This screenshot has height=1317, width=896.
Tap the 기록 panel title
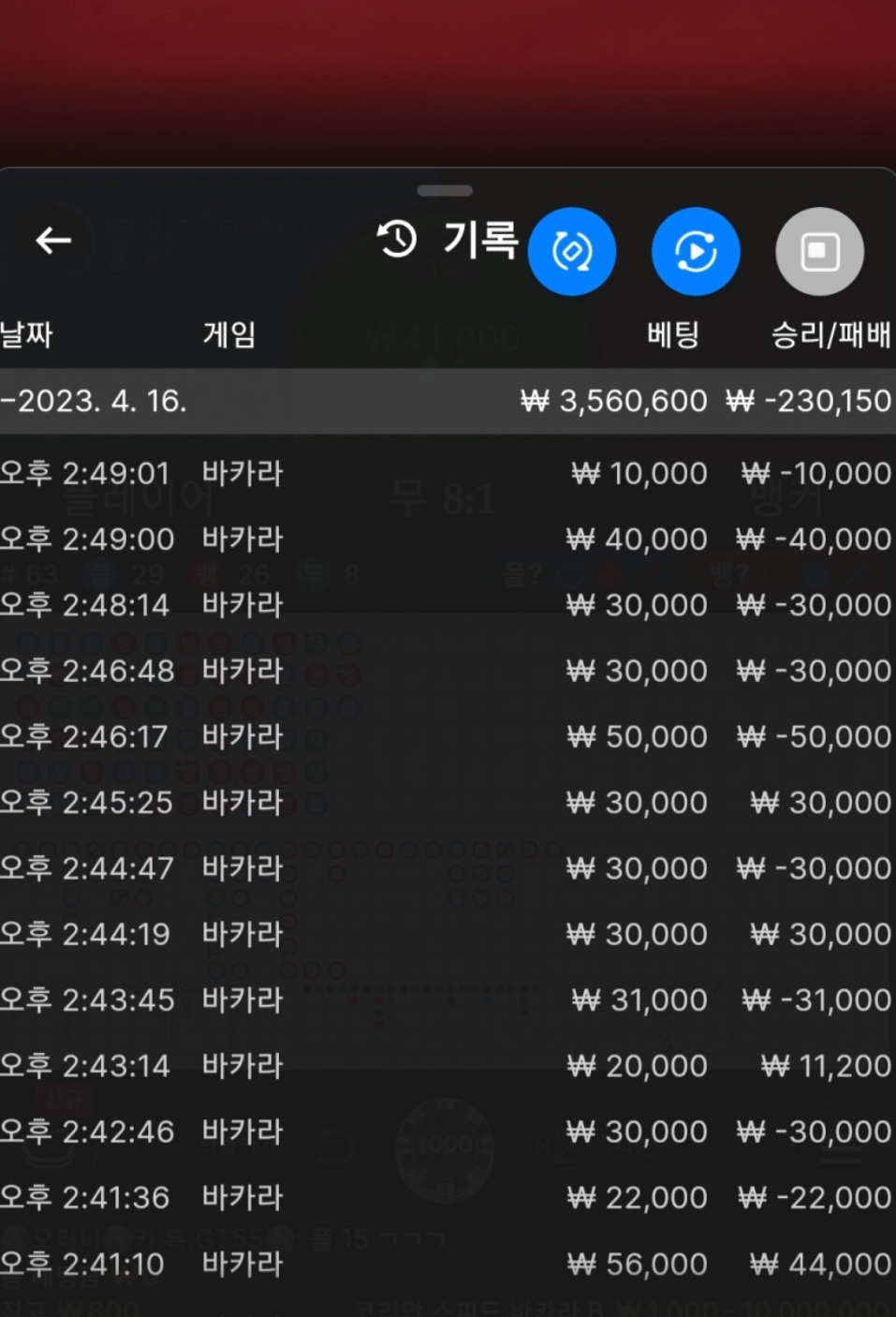point(480,240)
